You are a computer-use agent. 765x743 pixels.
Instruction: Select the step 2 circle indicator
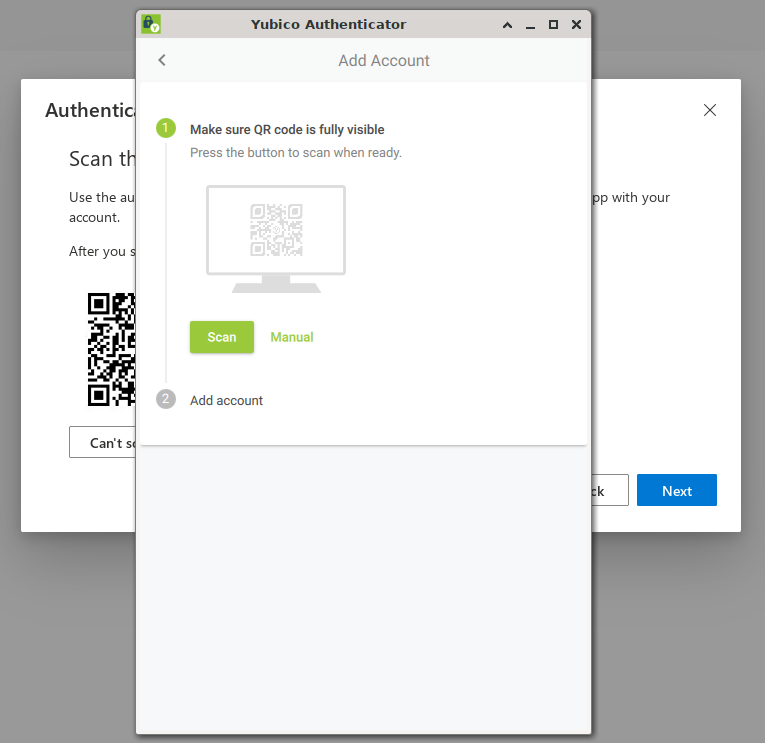pos(166,400)
